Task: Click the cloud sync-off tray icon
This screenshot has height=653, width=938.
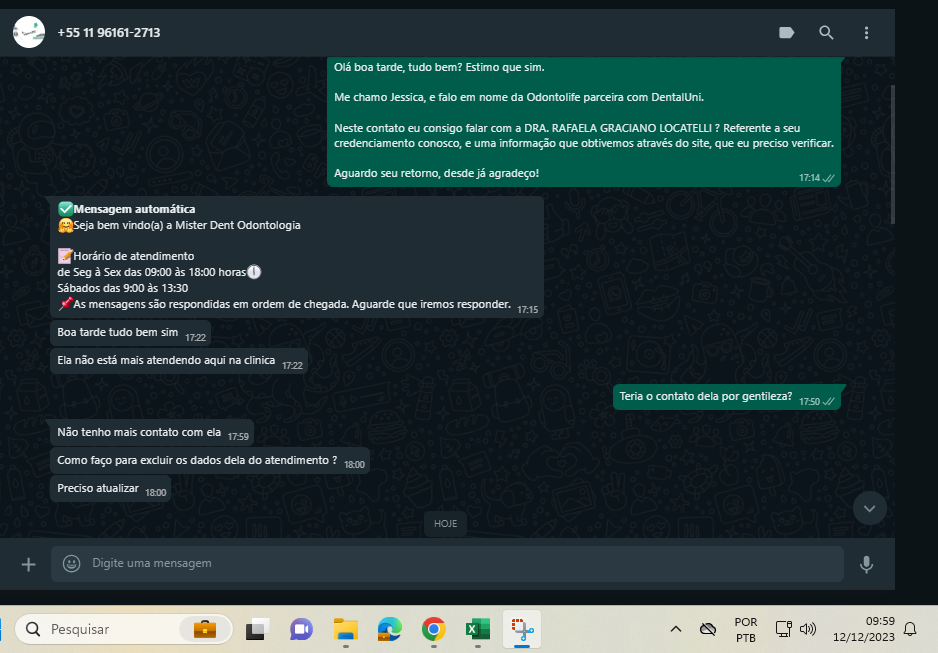Action: 708,629
